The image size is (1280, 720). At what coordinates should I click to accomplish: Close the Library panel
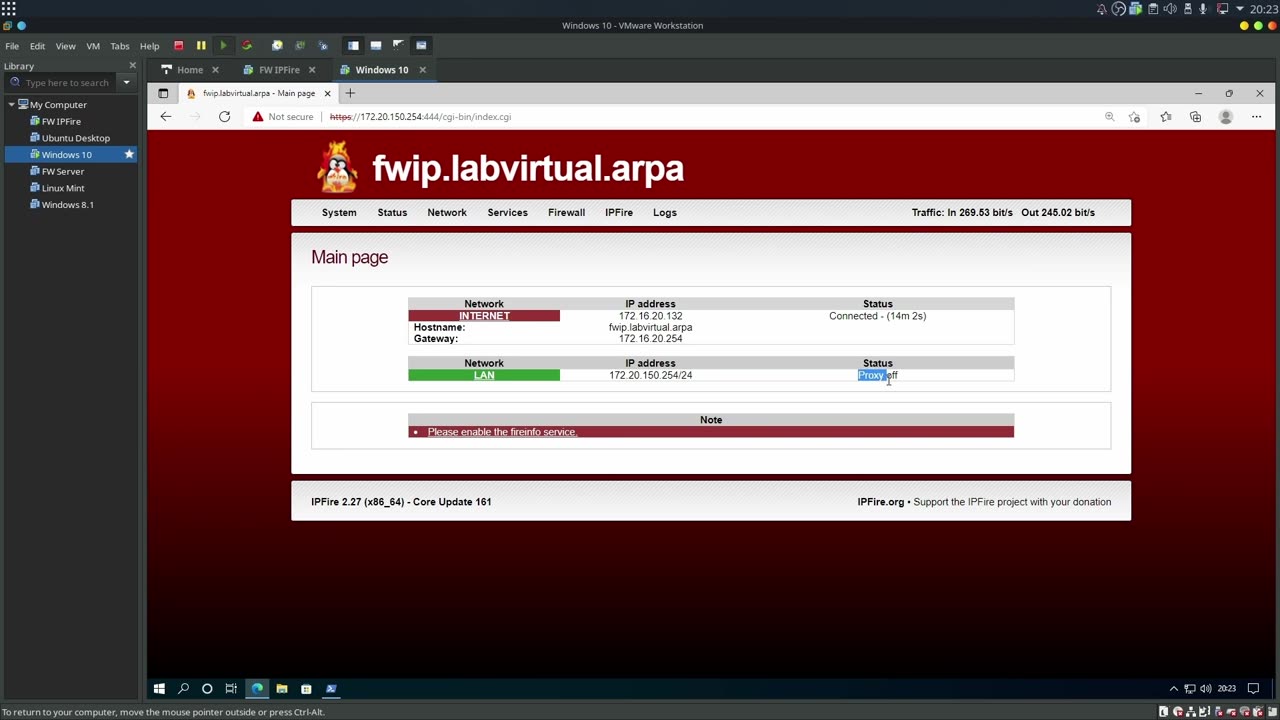[132, 66]
